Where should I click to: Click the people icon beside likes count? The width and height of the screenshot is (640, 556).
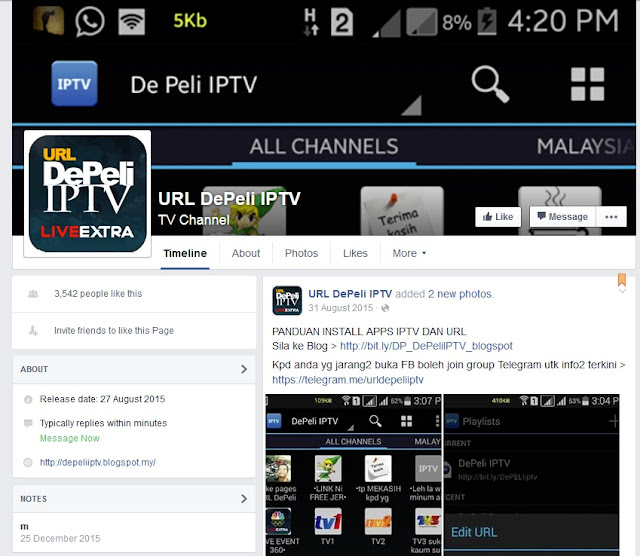[33, 294]
